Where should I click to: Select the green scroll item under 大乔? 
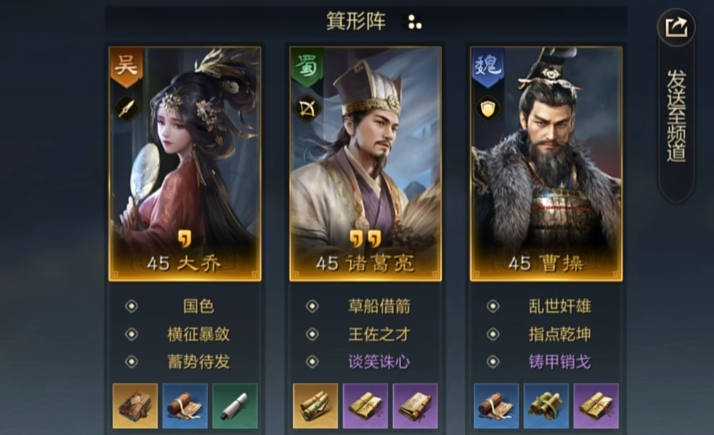click(235, 405)
